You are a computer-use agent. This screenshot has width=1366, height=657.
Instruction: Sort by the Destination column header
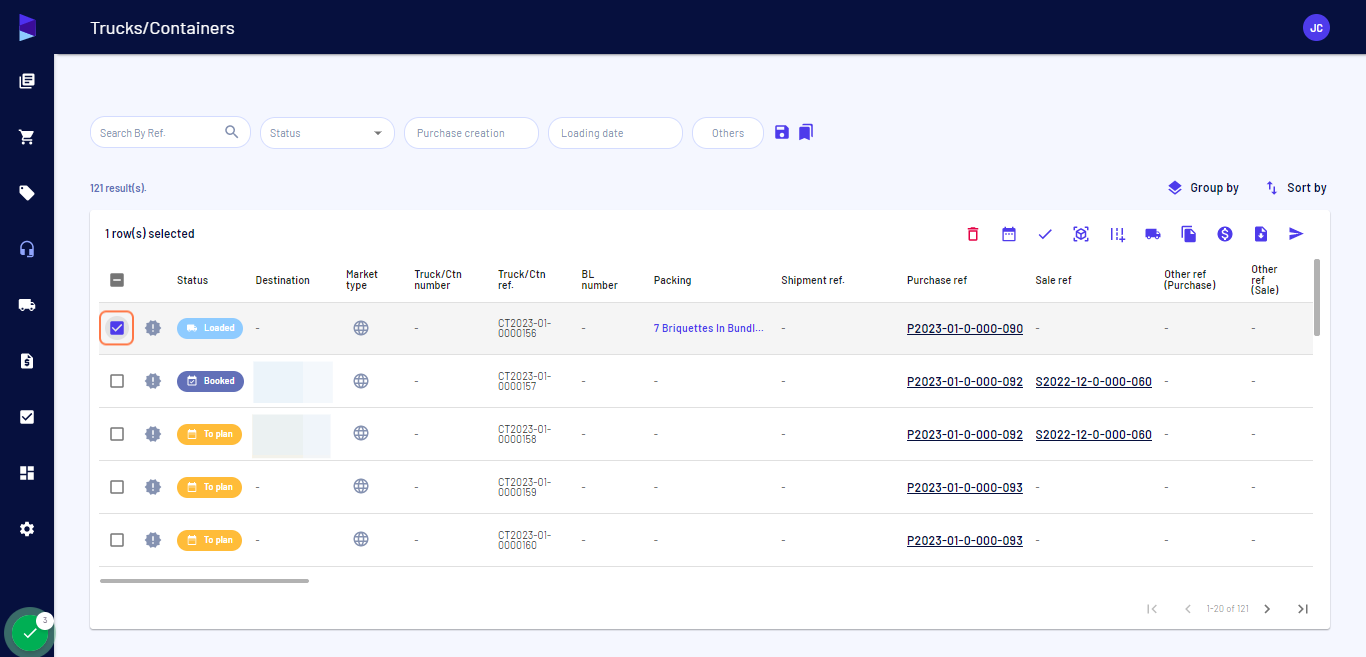(x=283, y=280)
